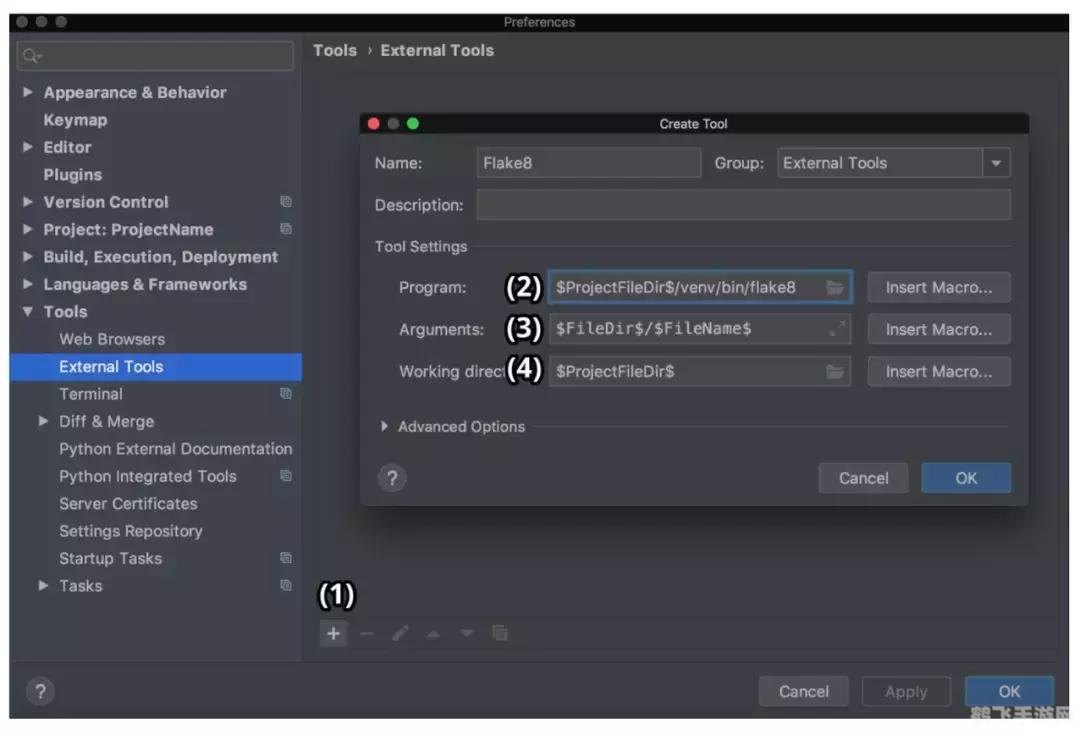The width and height of the screenshot is (1080, 734).
Task: Collapse the Tools tree section
Action: click(x=28, y=312)
